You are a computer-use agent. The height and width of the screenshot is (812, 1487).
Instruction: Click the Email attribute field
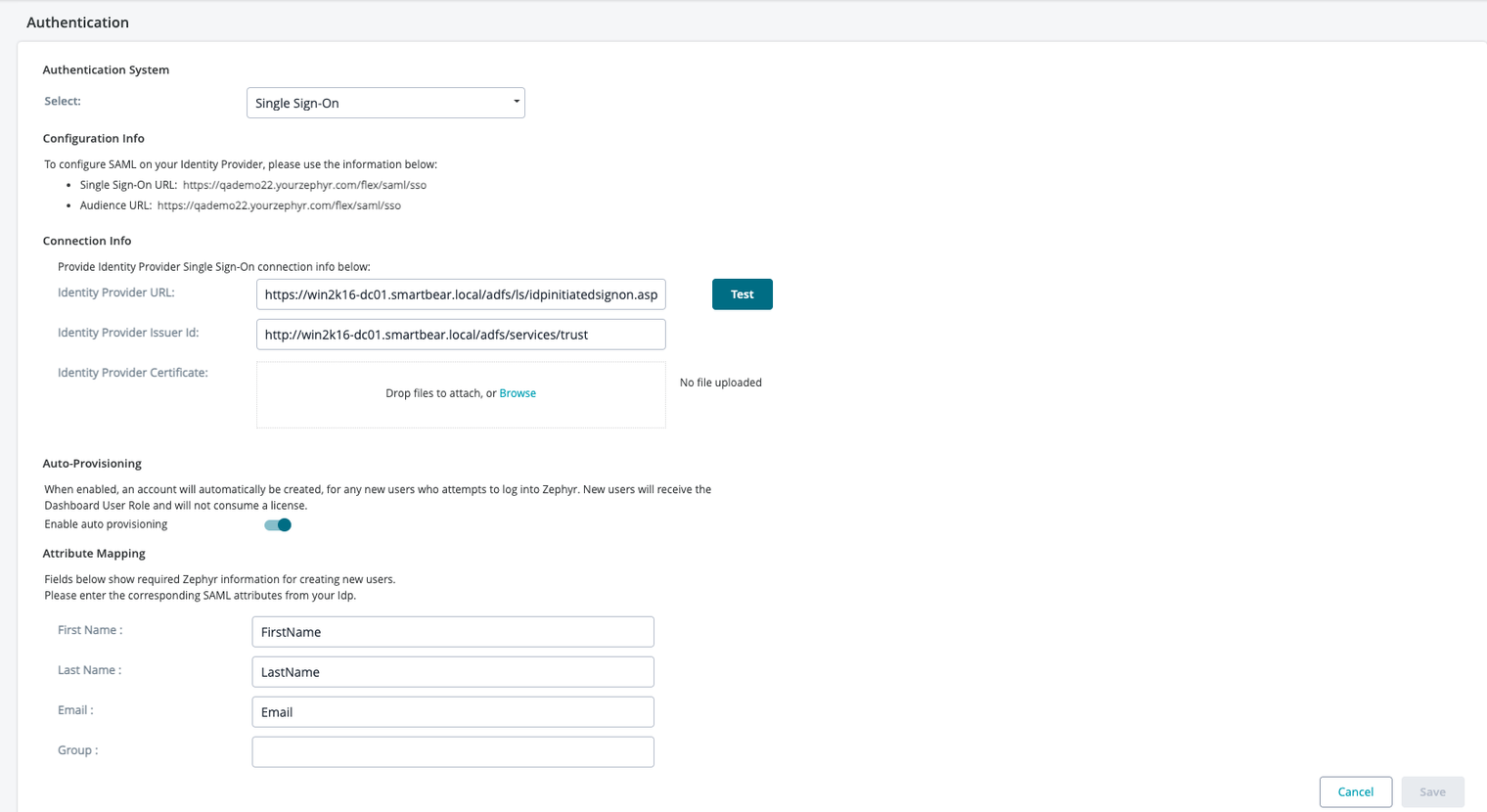(452, 711)
